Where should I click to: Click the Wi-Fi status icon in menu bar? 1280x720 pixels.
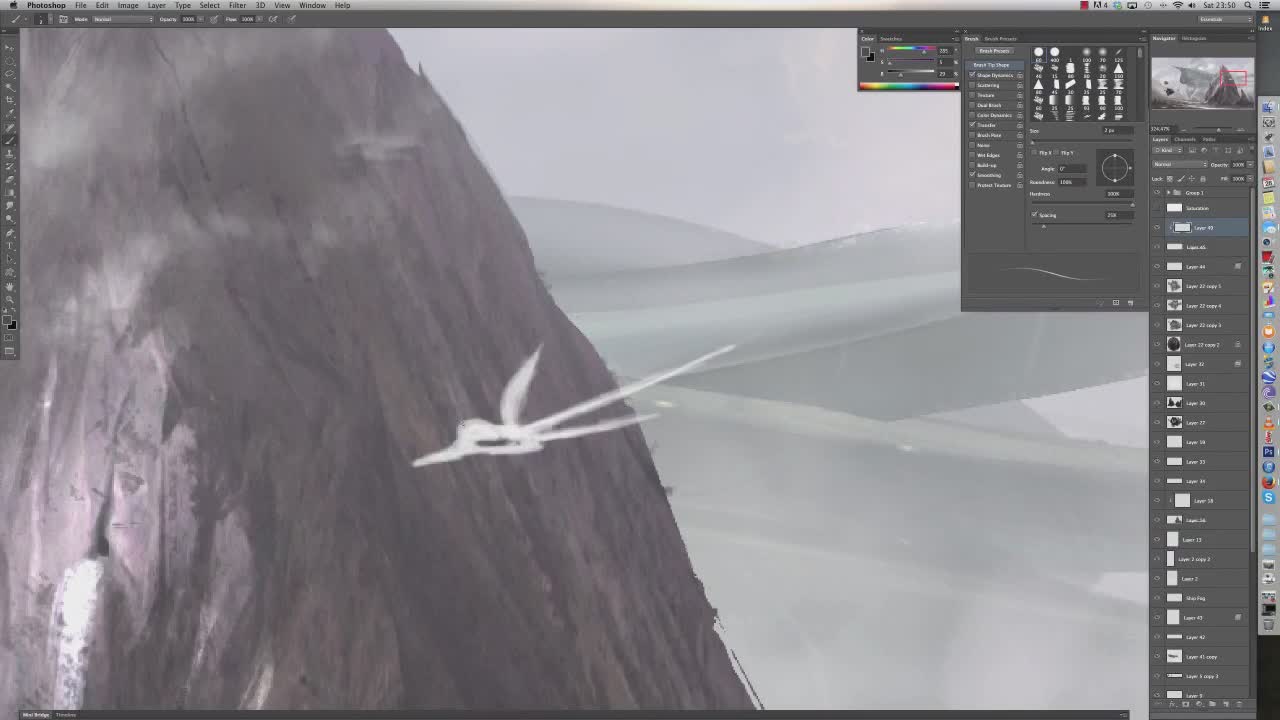[x=1177, y=5]
